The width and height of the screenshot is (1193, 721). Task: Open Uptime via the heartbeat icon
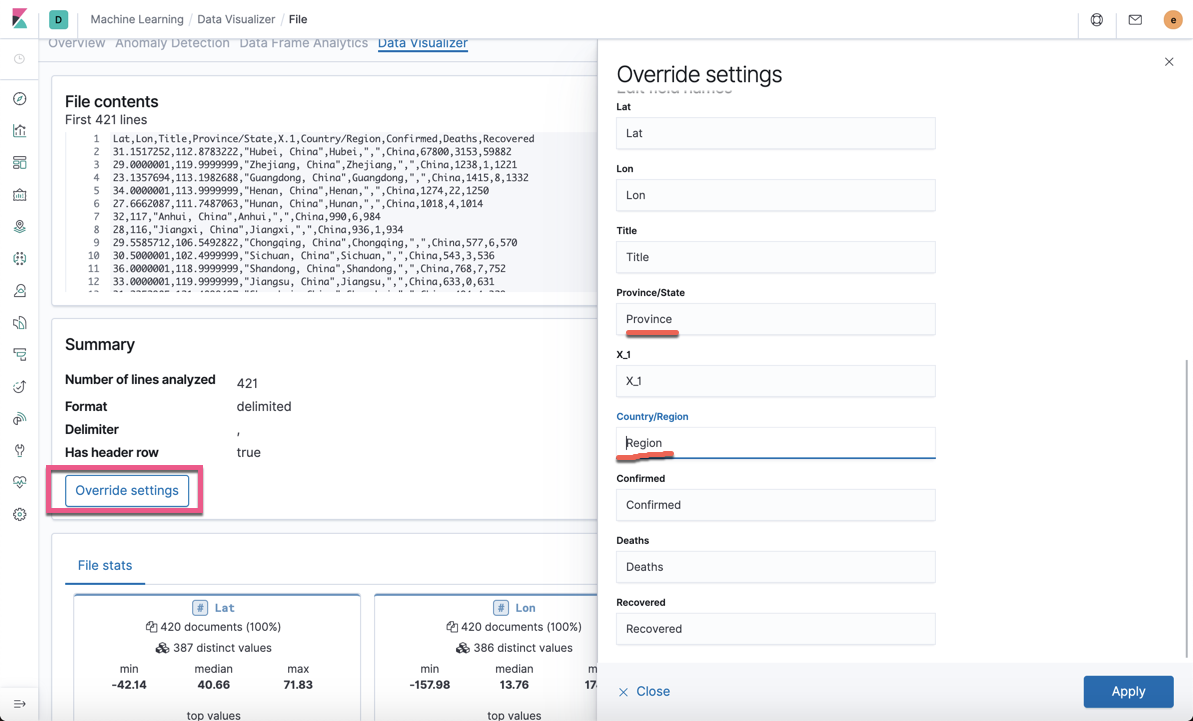coord(21,483)
